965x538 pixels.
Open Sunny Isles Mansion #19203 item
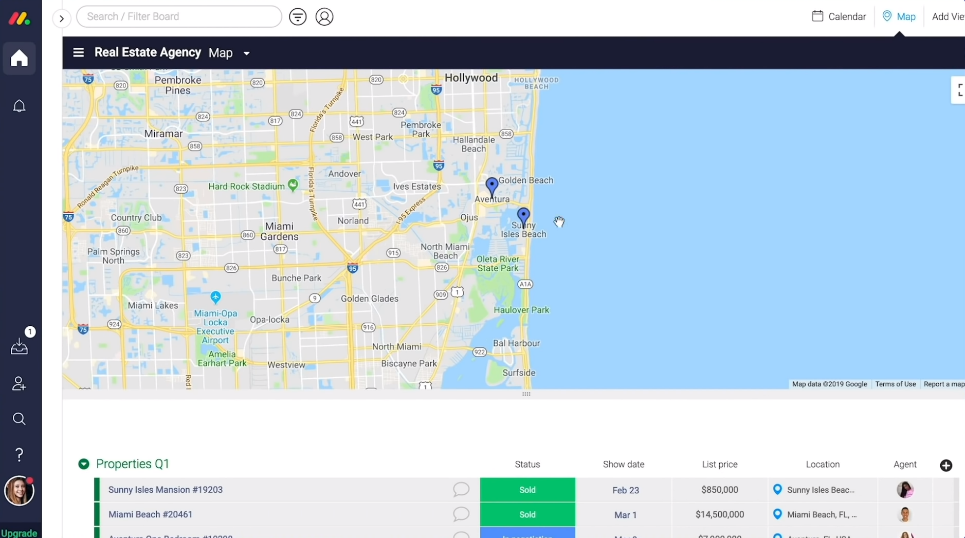pos(166,490)
